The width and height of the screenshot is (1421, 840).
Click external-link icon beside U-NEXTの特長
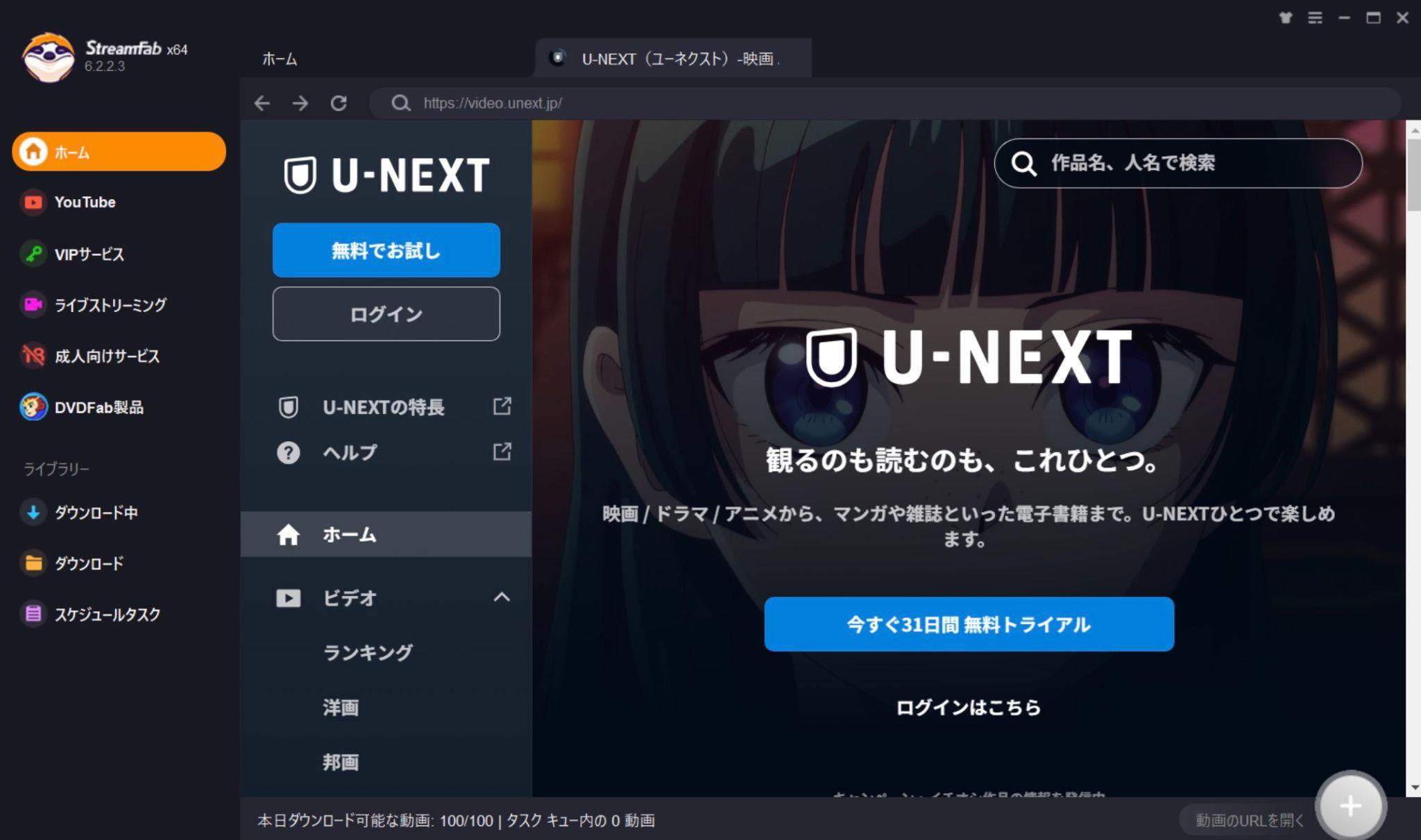[x=502, y=406]
